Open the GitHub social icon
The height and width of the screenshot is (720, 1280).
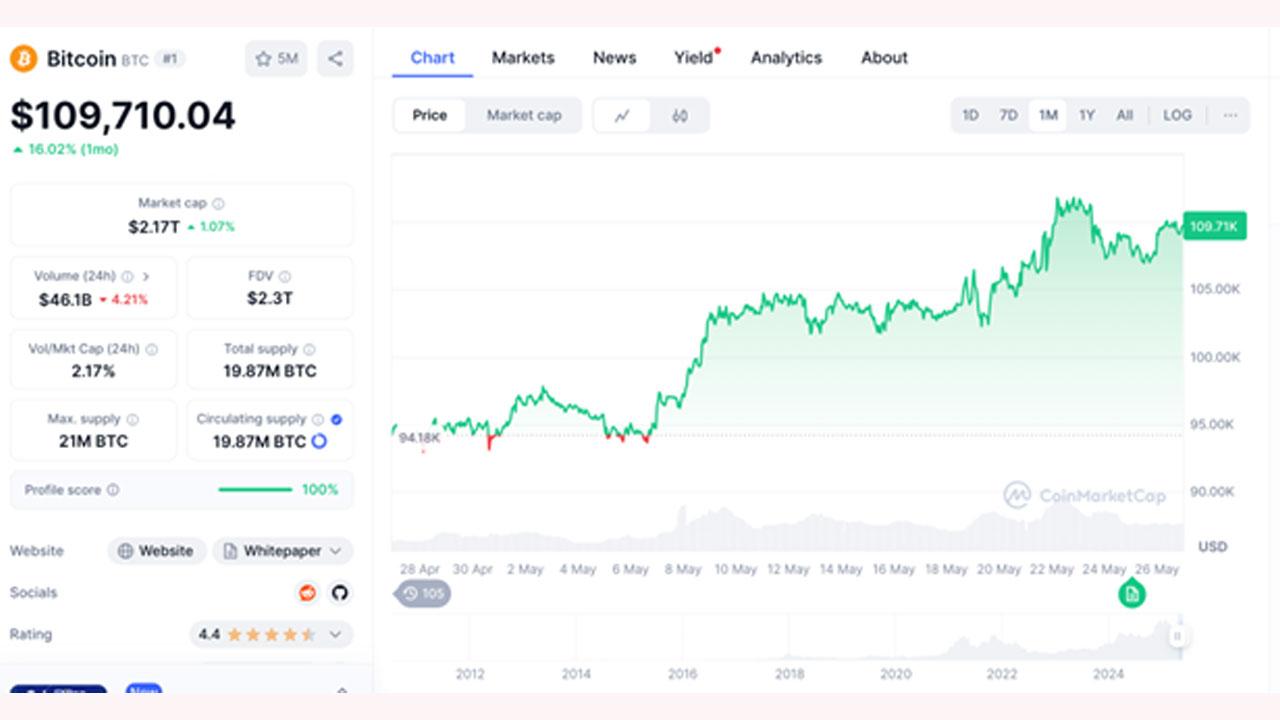click(340, 593)
